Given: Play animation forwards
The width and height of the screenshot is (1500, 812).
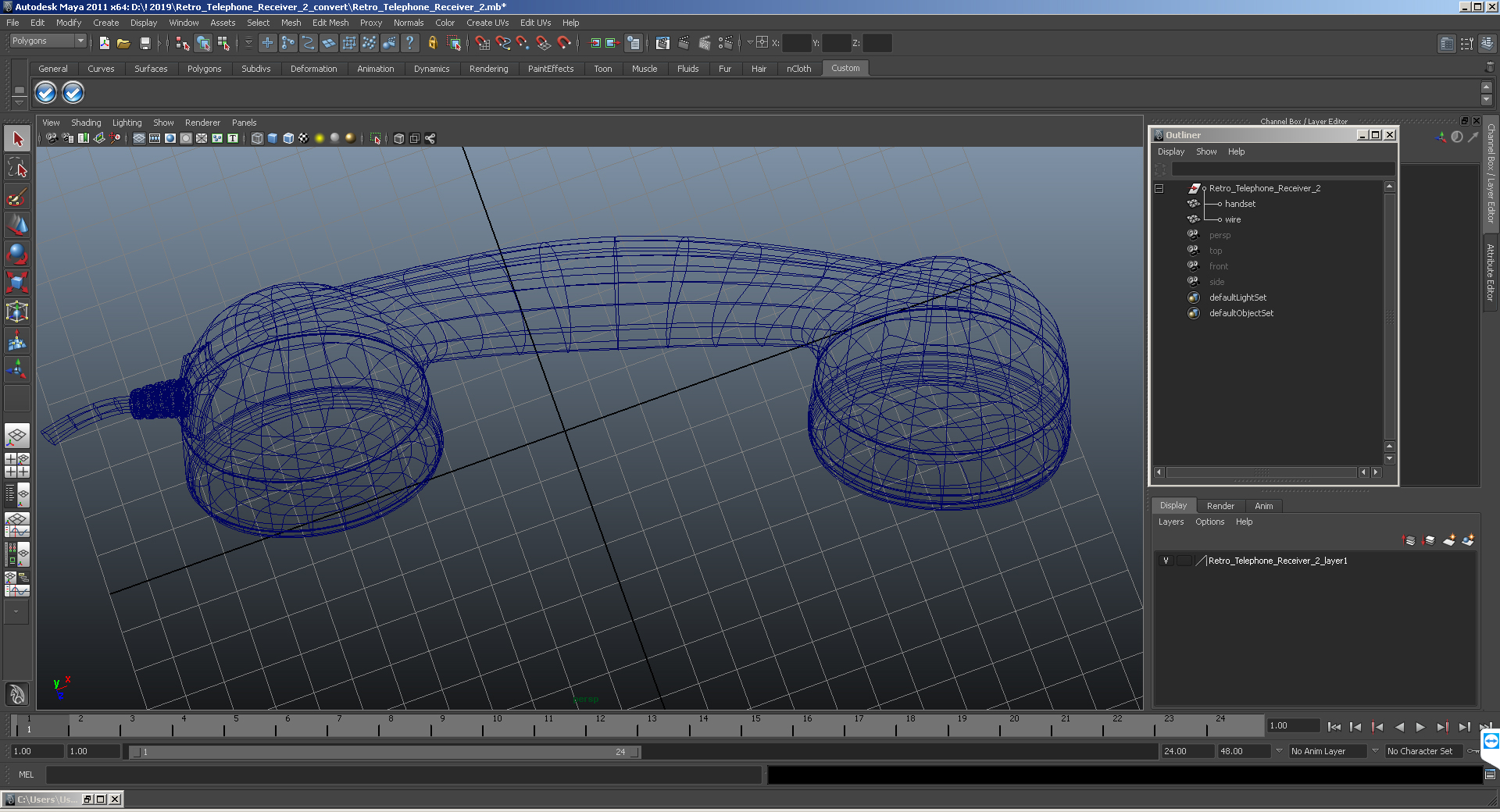Looking at the screenshot, I should tap(1420, 727).
